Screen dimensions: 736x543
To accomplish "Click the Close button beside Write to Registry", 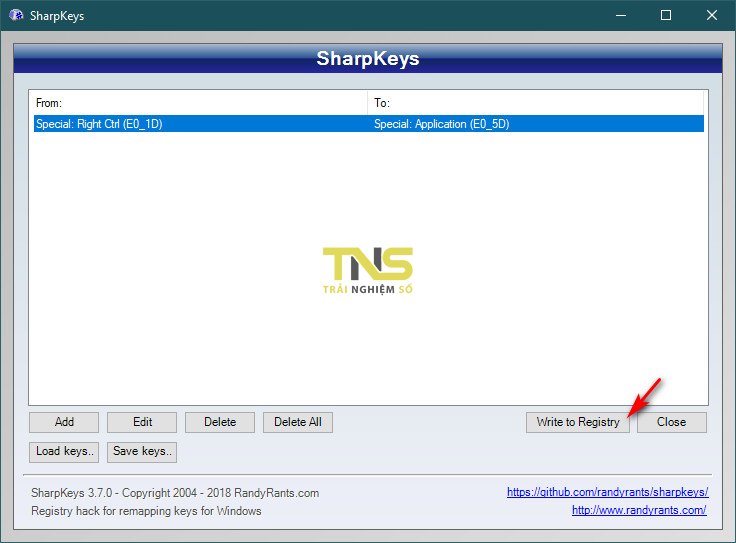I will coord(671,422).
